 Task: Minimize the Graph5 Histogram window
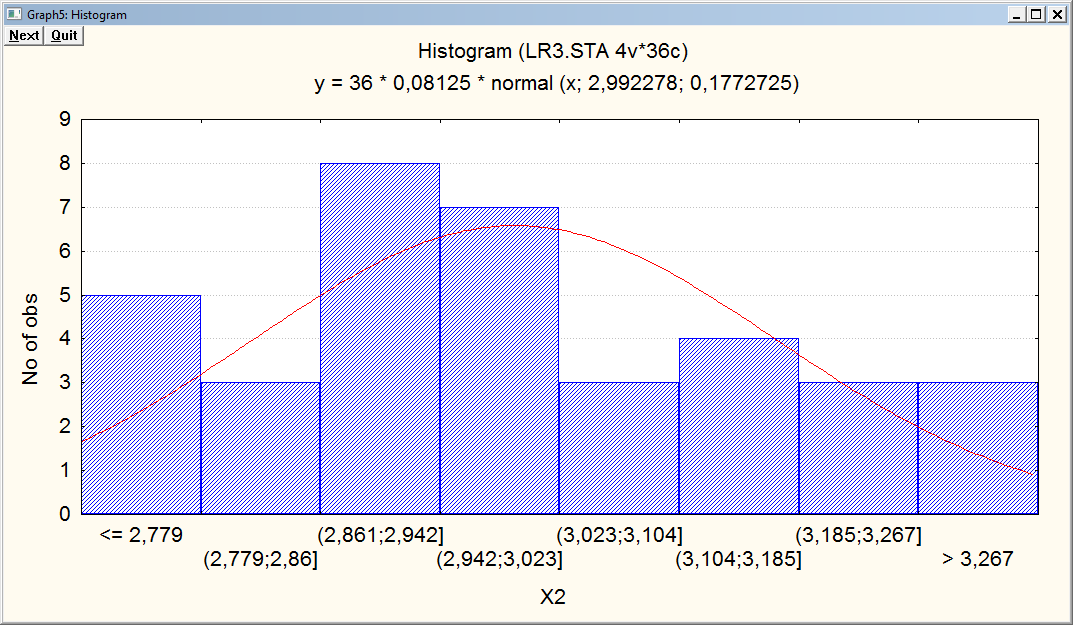1018,14
